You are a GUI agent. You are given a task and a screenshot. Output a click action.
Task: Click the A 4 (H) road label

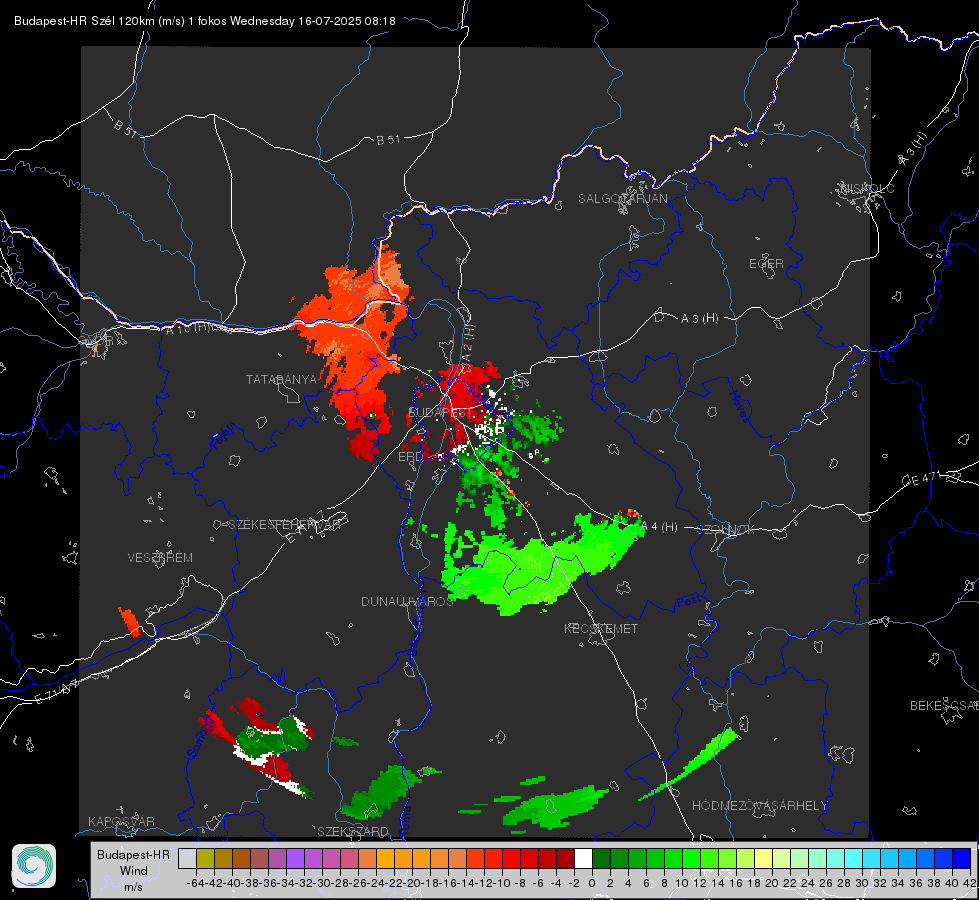tap(659, 527)
